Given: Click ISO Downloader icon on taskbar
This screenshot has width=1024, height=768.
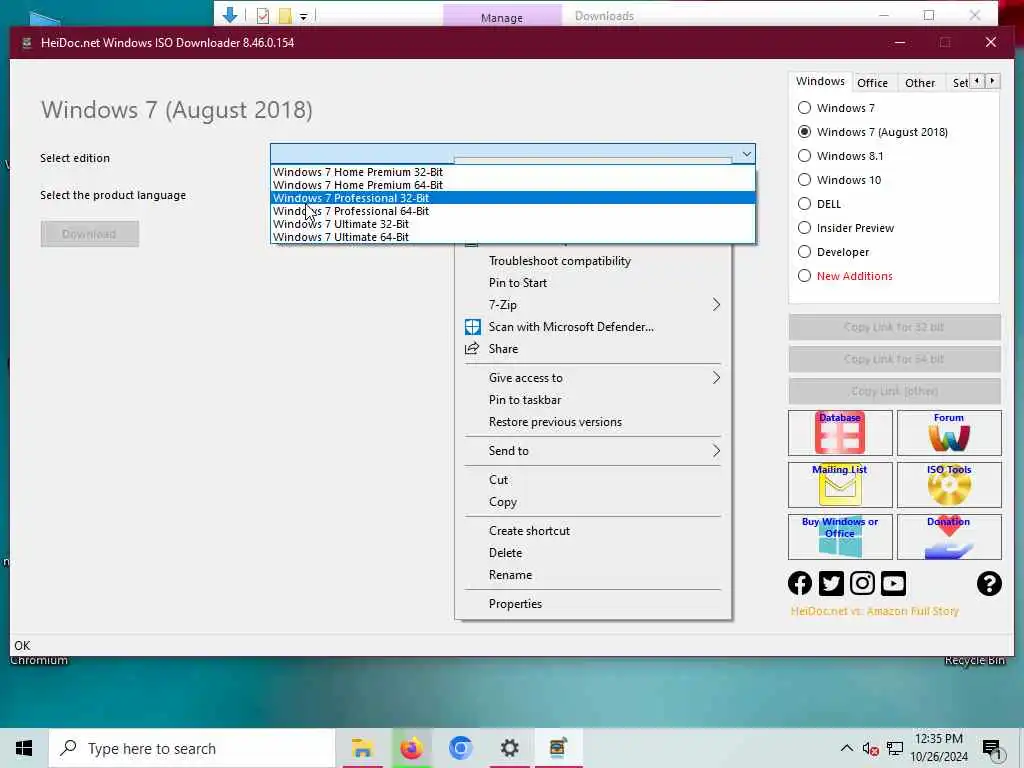Looking at the screenshot, I should 558,748.
